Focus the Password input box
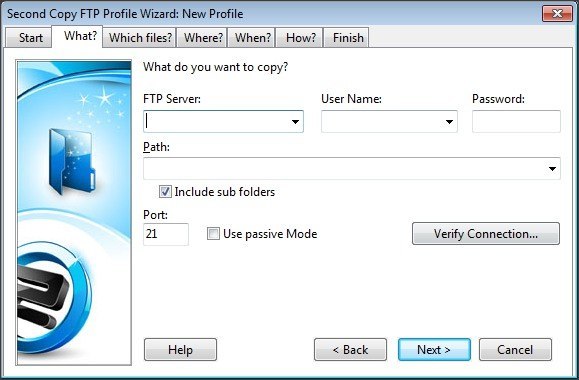Screen dimensions: 579x380 click(x=516, y=121)
